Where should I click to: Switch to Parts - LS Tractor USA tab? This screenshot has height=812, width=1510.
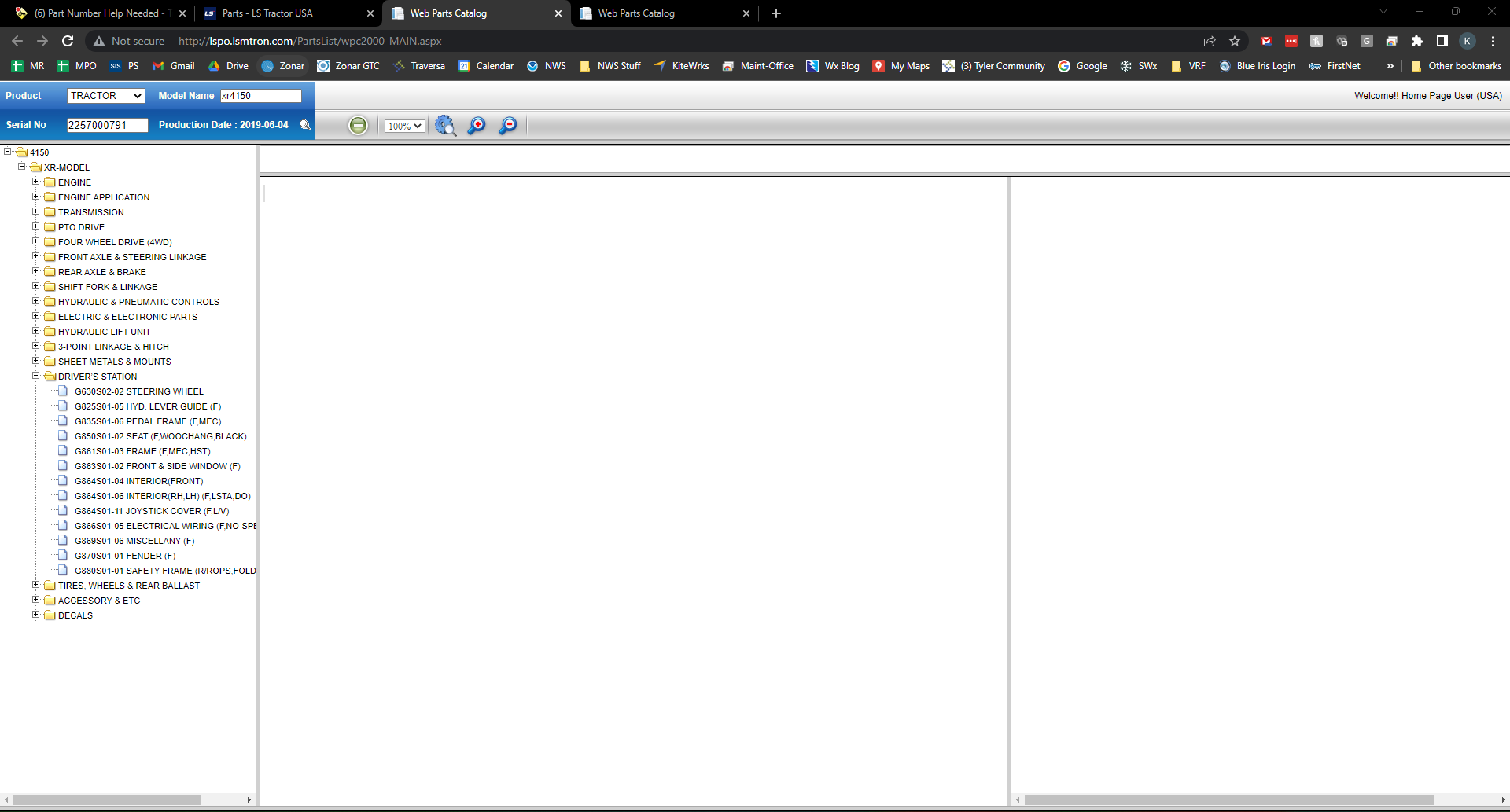[267, 13]
